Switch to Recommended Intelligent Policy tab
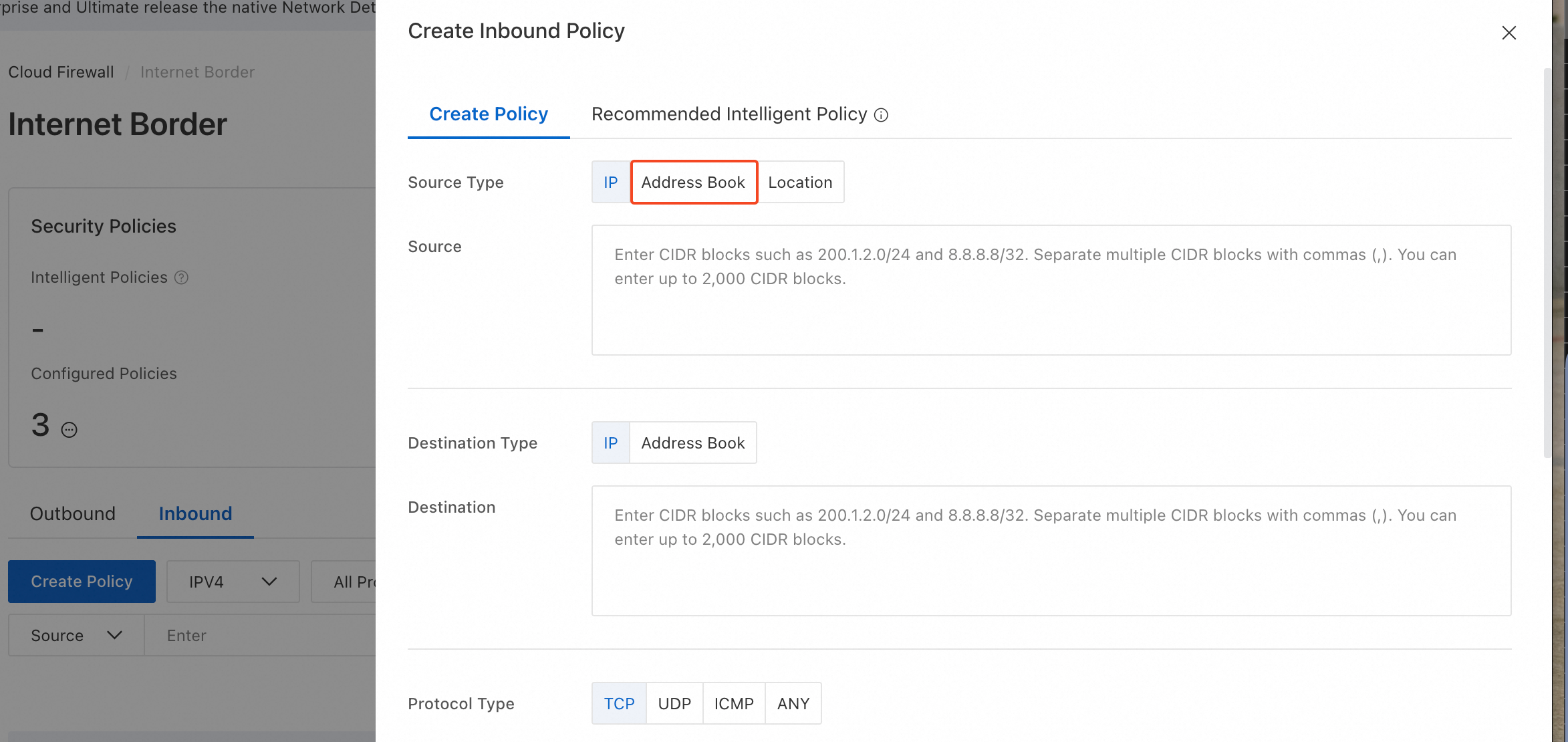 (x=729, y=114)
